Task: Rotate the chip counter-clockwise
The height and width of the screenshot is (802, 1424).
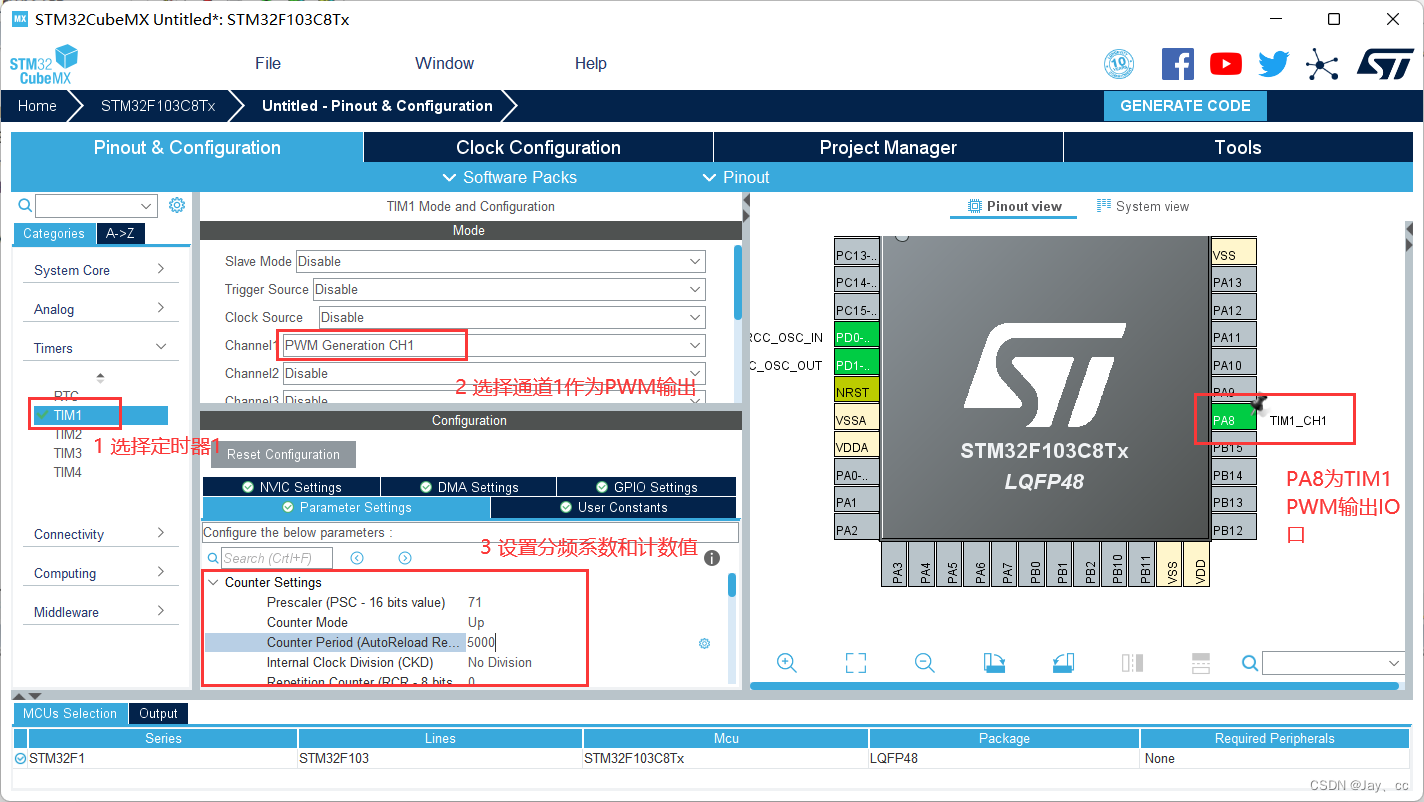Action: pos(1063,662)
